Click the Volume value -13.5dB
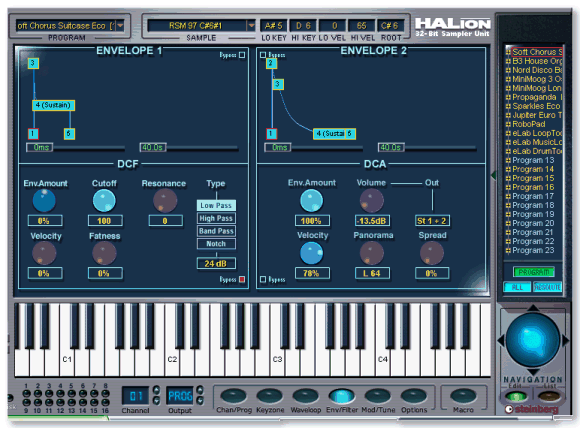This screenshot has height=428, width=580. pos(372,221)
